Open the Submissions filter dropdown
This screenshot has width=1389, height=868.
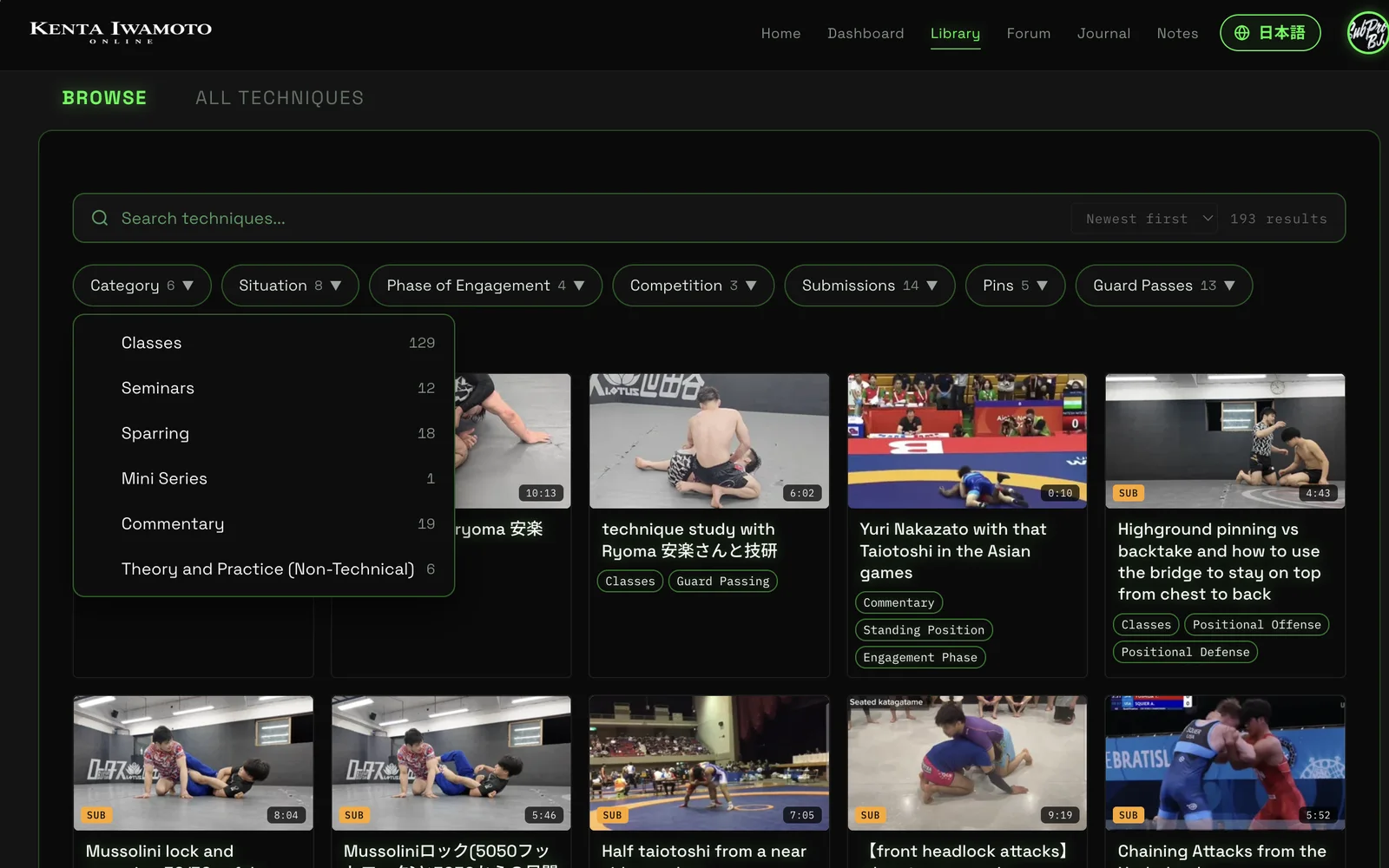[869, 286]
